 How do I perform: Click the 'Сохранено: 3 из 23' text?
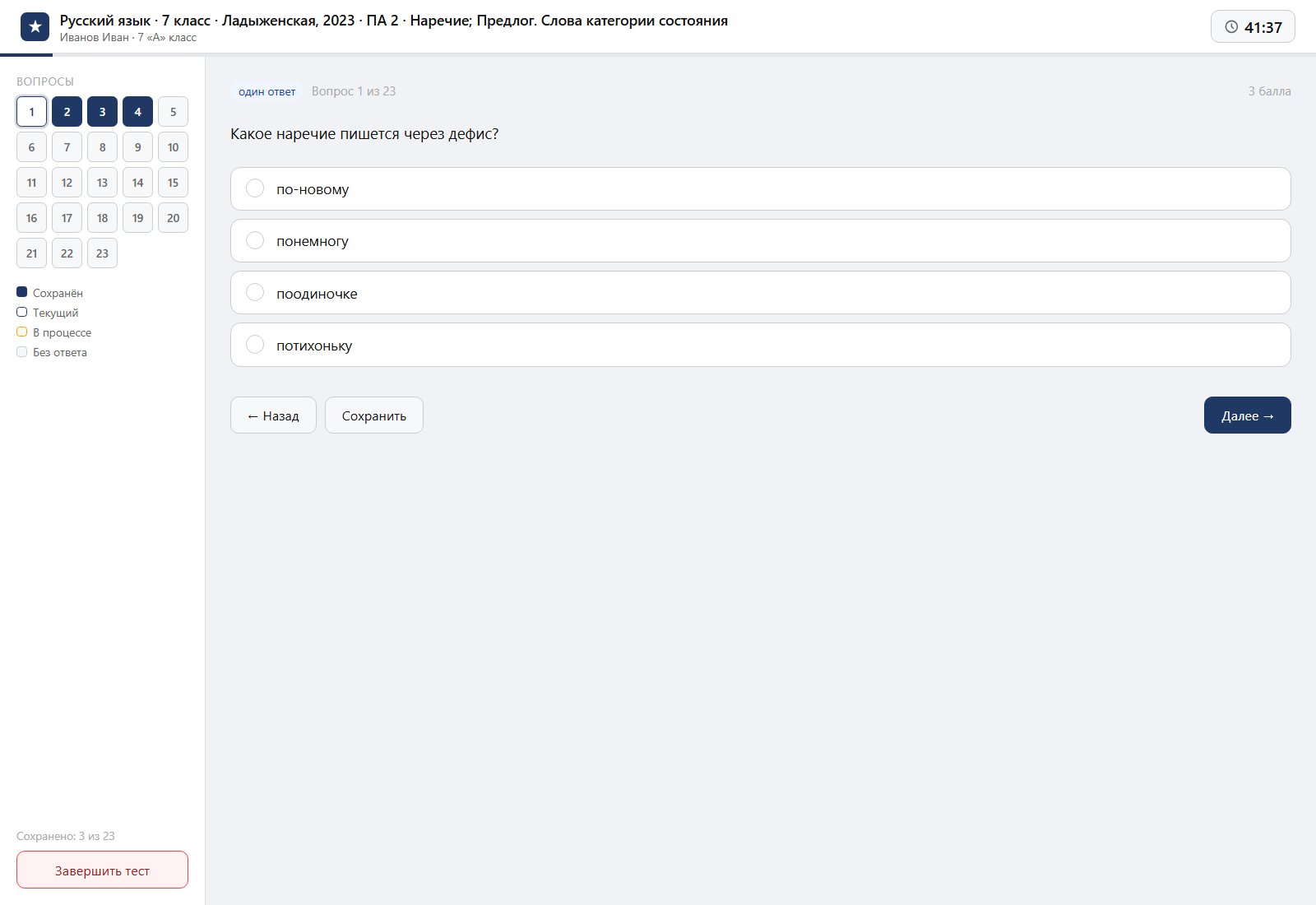pyautogui.click(x=66, y=836)
